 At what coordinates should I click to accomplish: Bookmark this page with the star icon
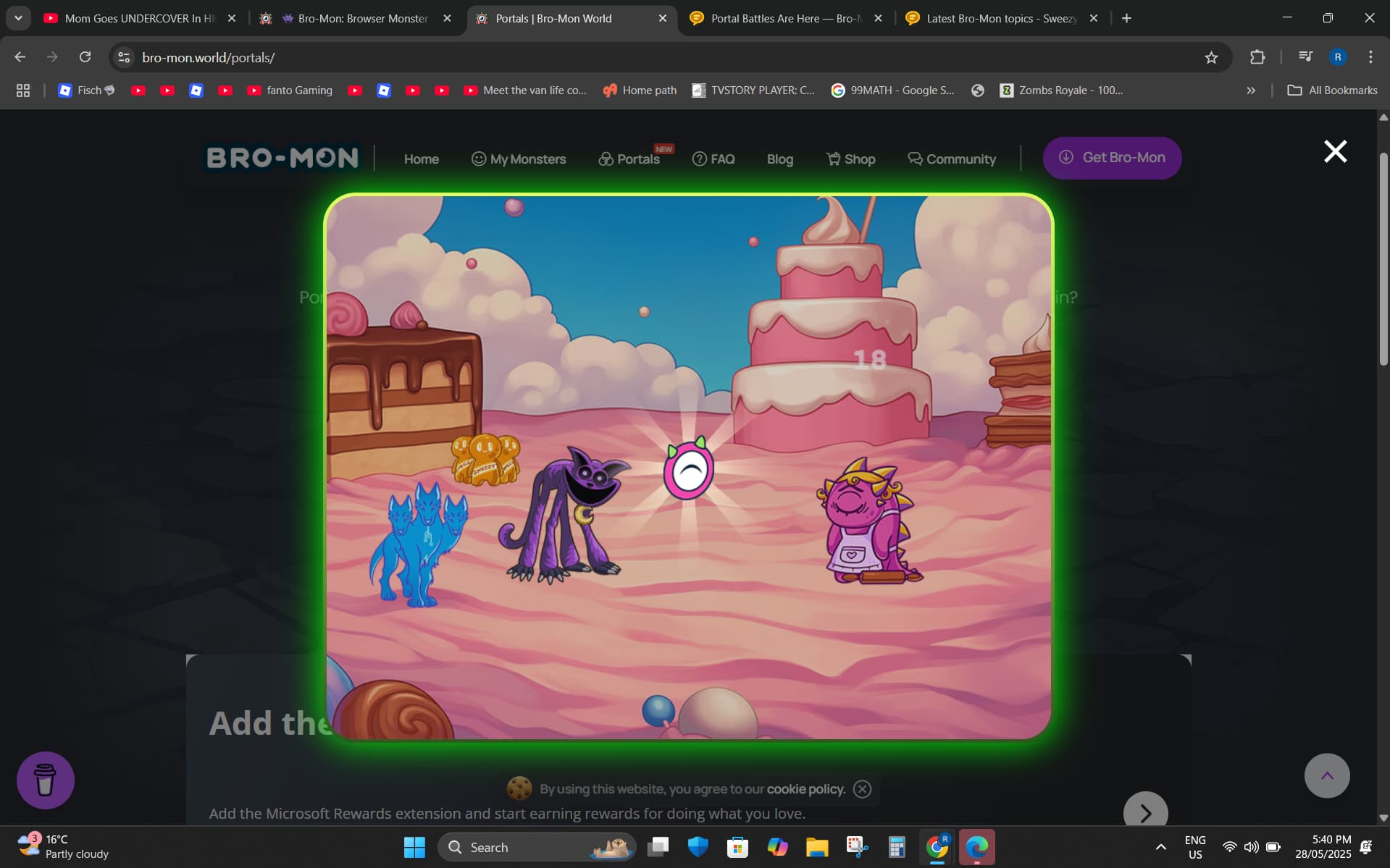click(1211, 57)
